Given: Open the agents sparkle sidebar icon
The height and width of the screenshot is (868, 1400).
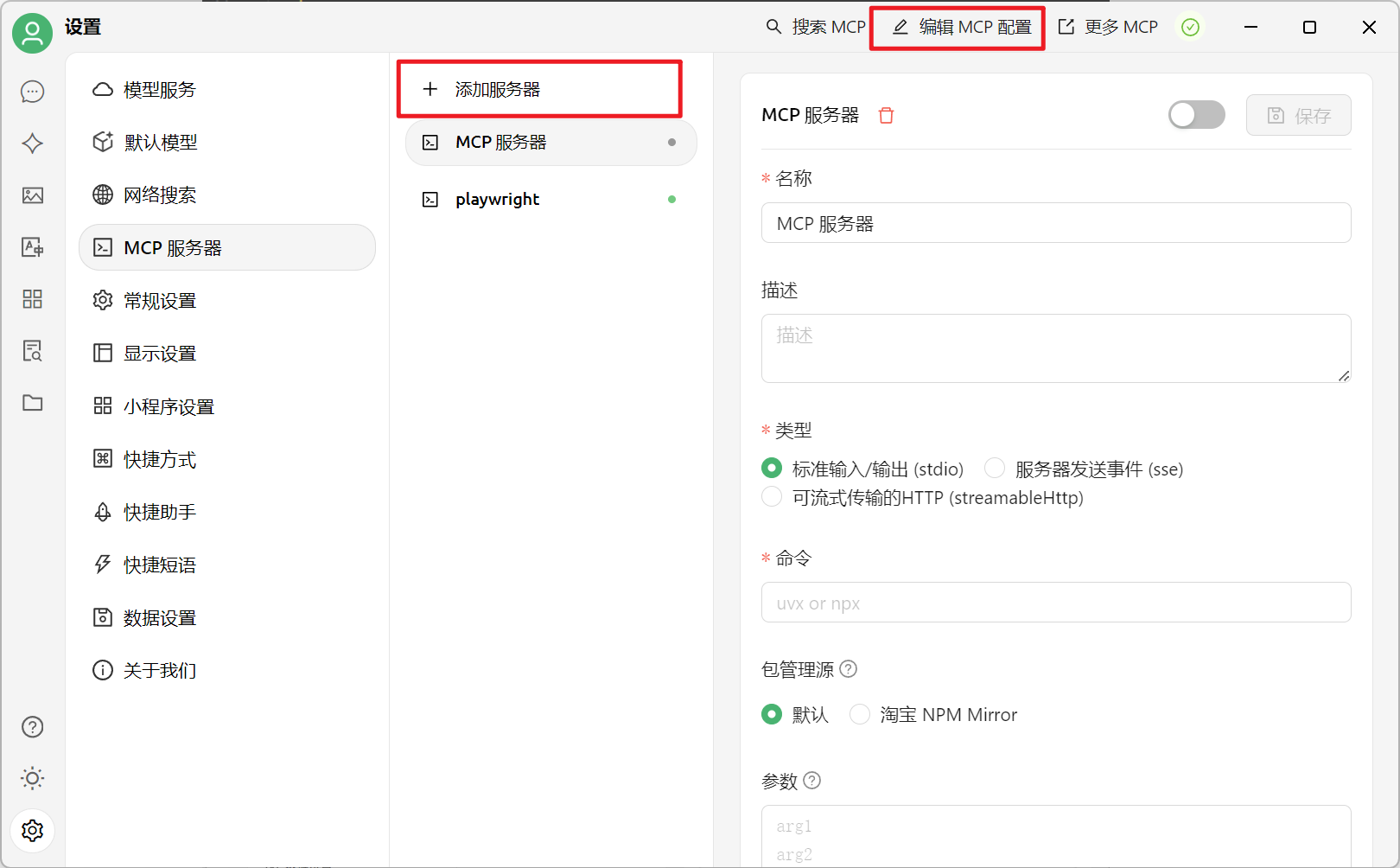Looking at the screenshot, I should [x=33, y=144].
